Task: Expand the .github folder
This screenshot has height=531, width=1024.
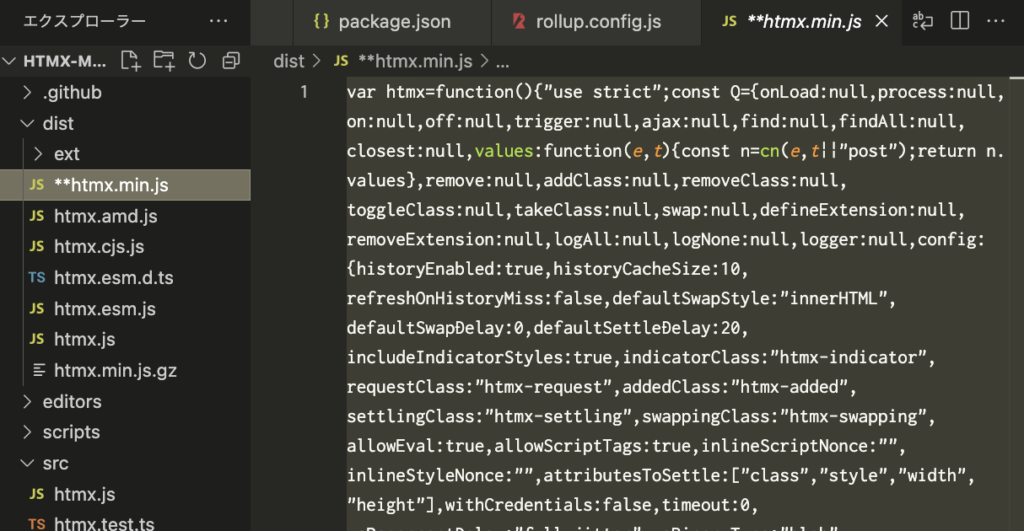Action: [x=72, y=92]
